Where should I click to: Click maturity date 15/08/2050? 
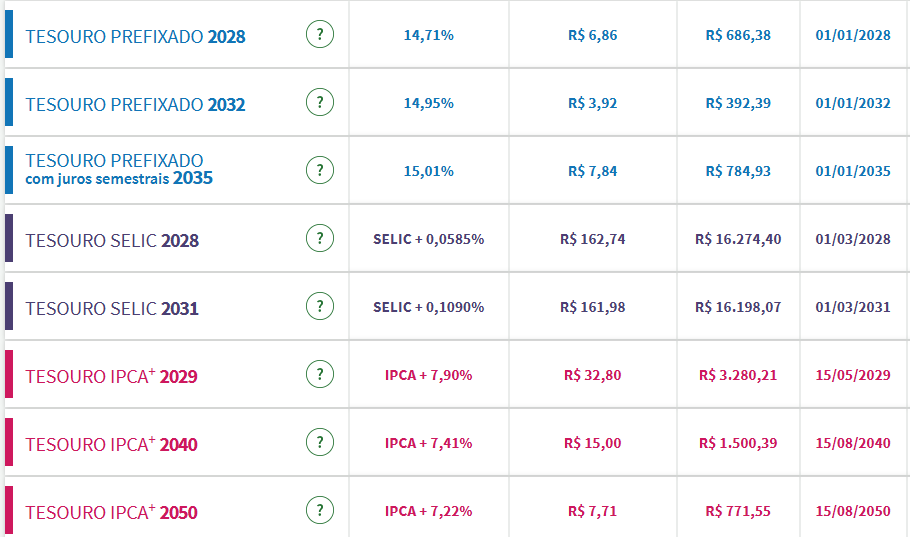point(853,511)
